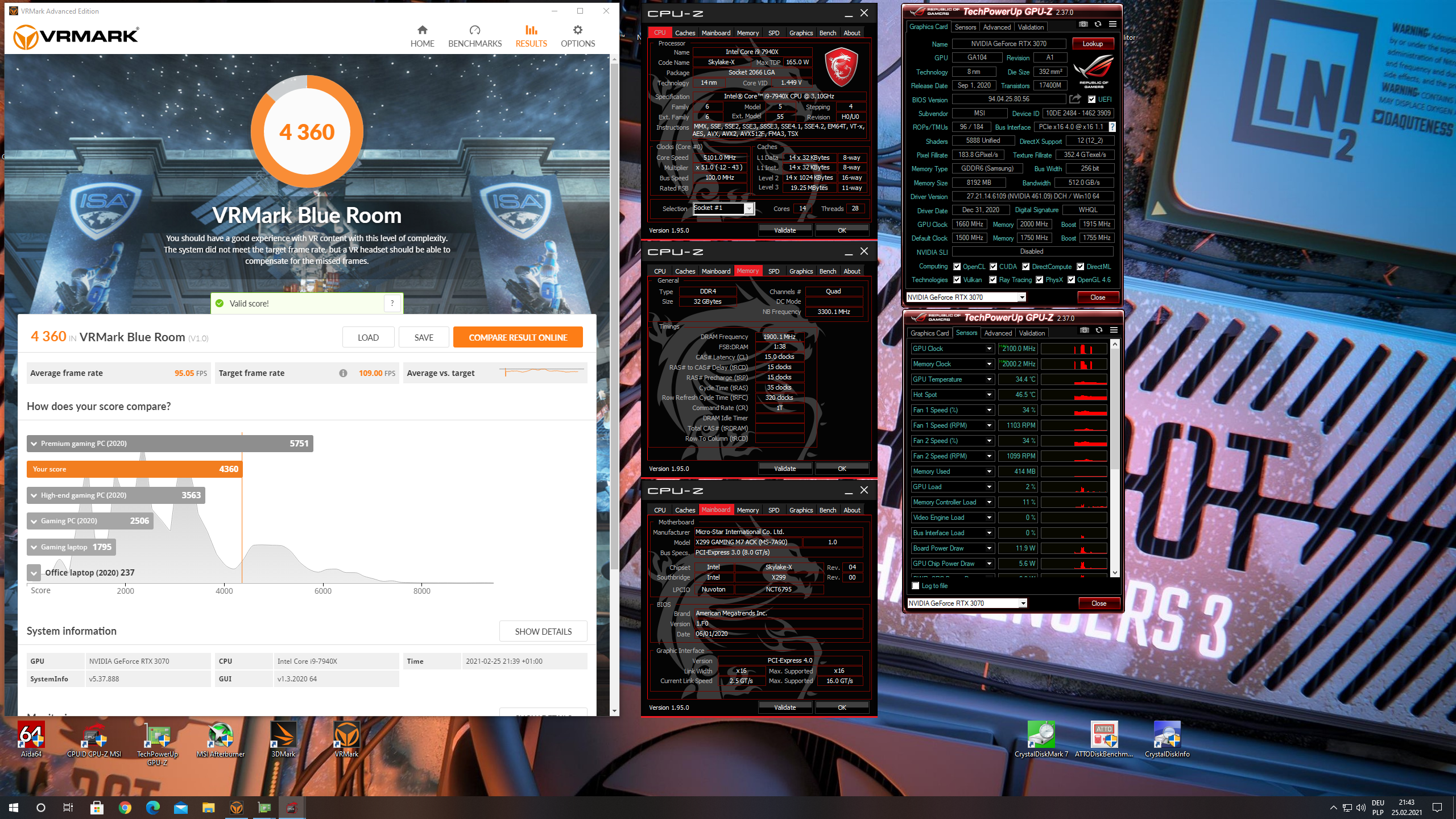Enable the Log to file checkbox
The height and width of the screenshot is (819, 1456).
pyautogui.click(x=915, y=586)
